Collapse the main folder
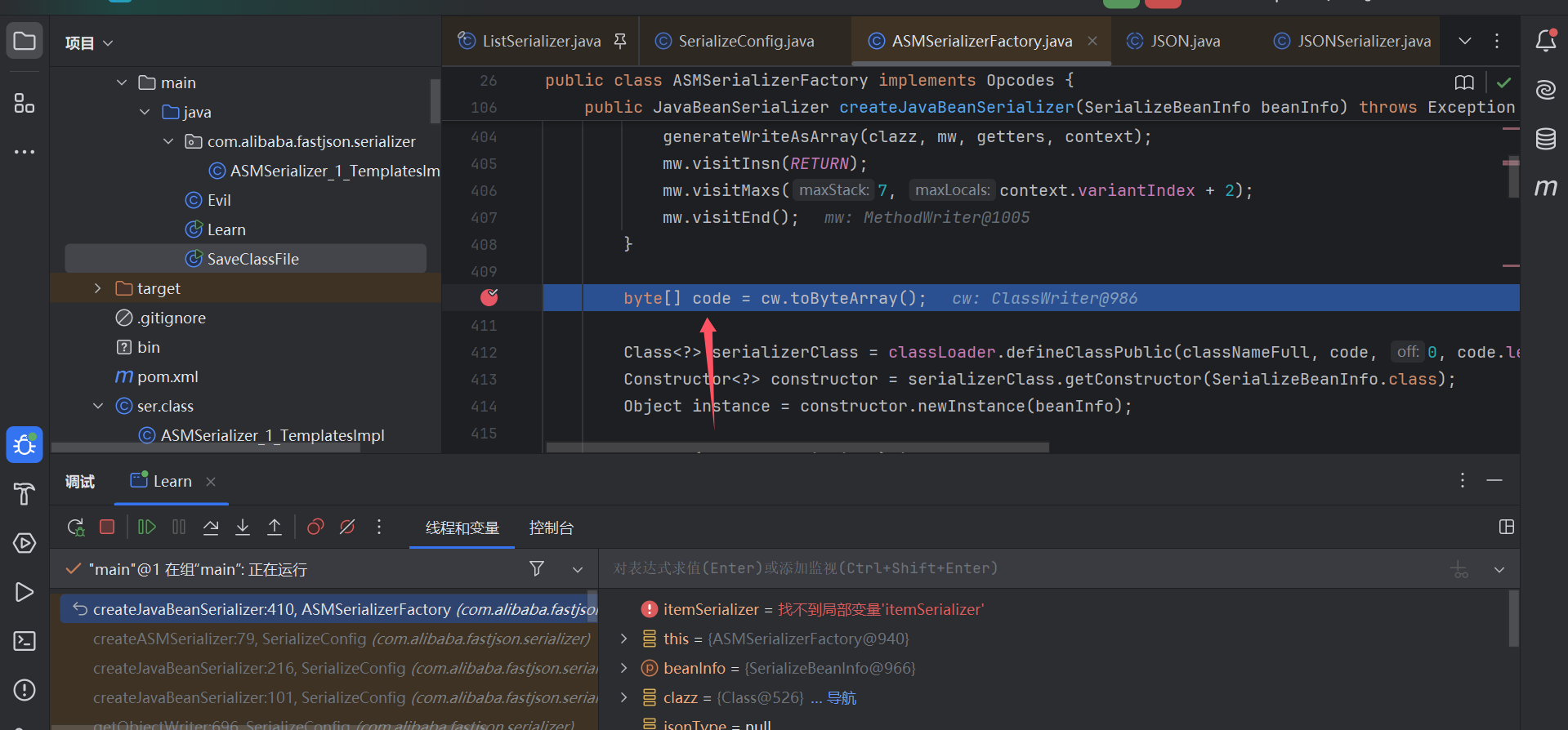Screen dimensions: 1568x730 coord(122,82)
